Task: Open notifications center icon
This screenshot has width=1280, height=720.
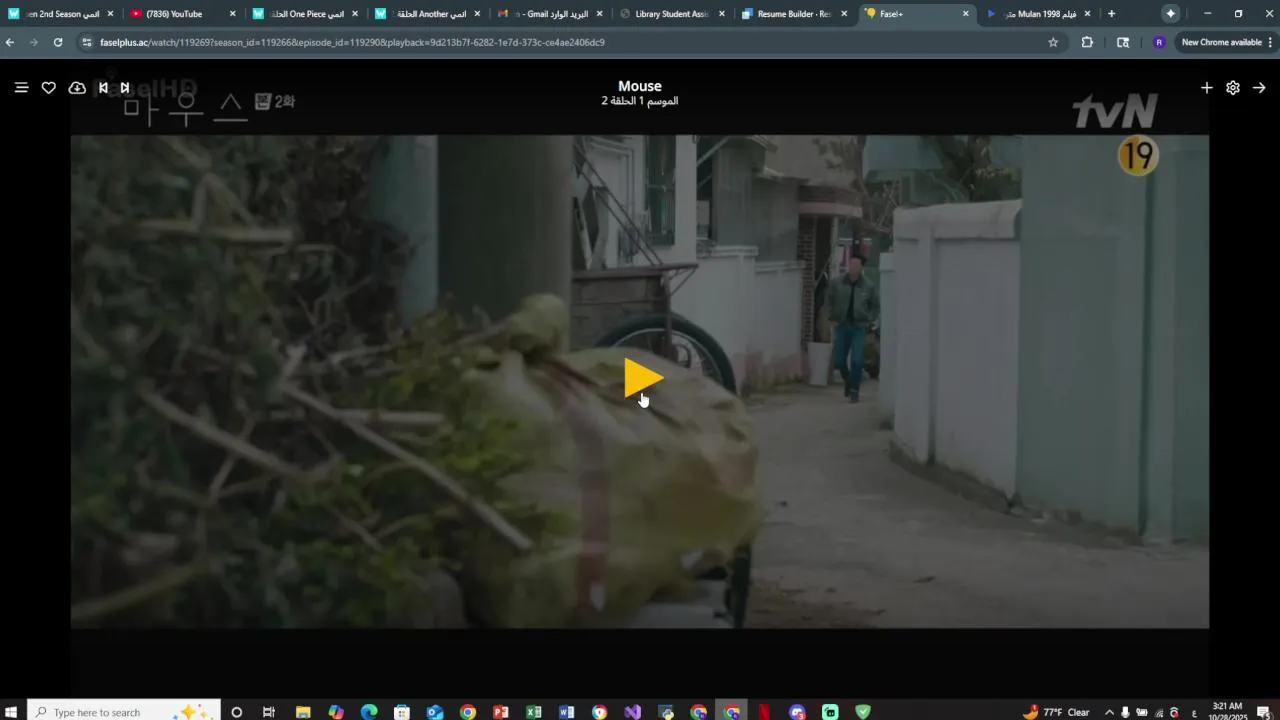Action: coord(1264,712)
